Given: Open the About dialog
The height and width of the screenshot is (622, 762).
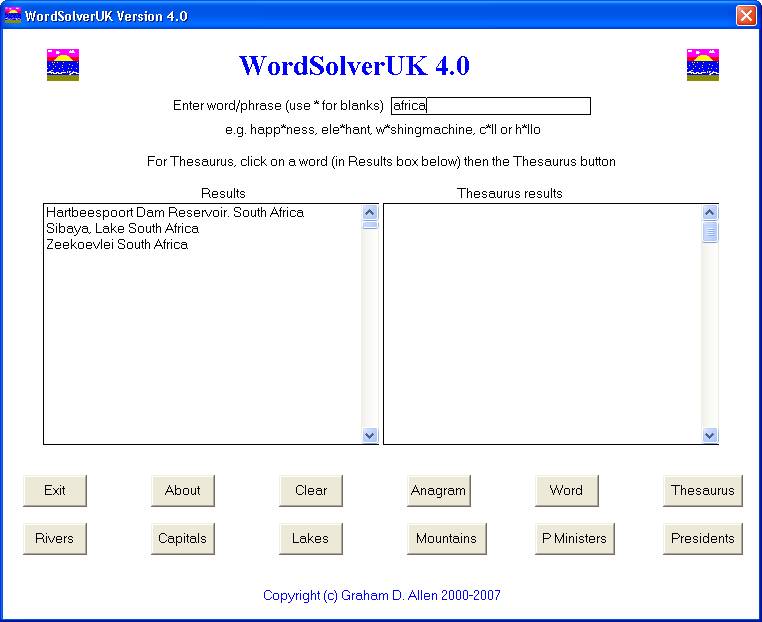Looking at the screenshot, I should (182, 491).
